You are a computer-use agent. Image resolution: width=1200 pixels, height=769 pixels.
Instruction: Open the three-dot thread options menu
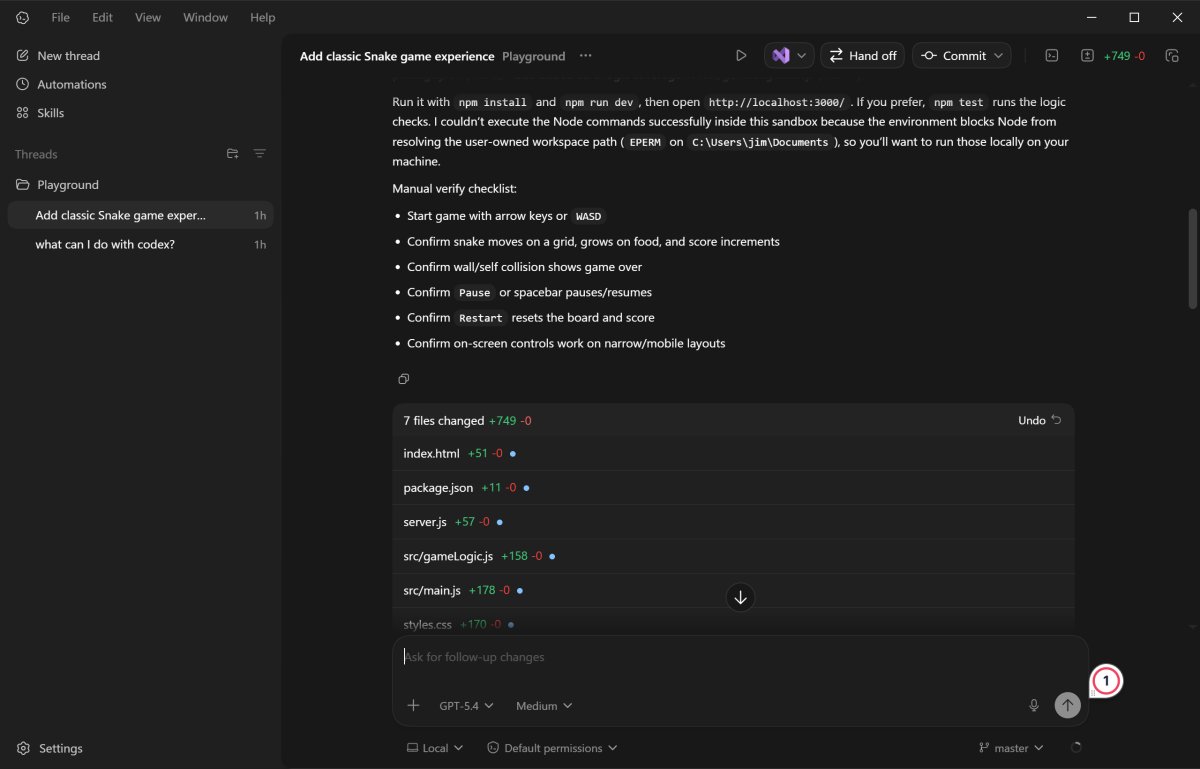585,56
